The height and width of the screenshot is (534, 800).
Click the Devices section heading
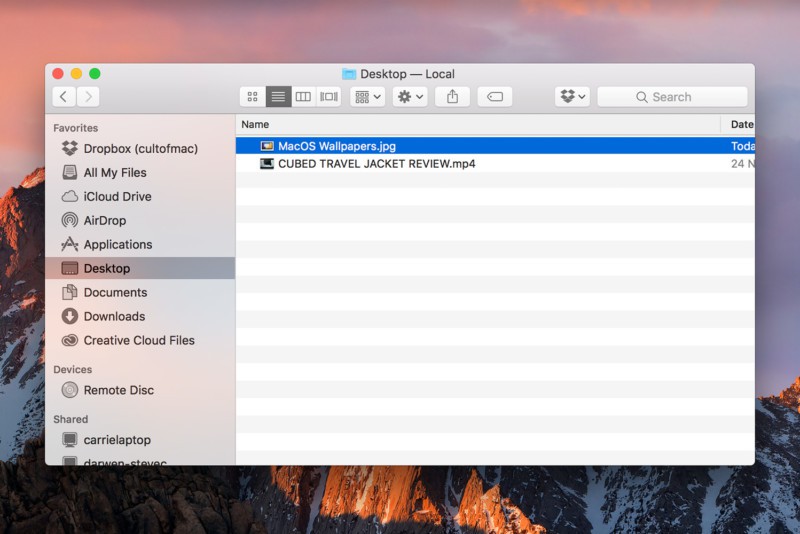pos(73,369)
